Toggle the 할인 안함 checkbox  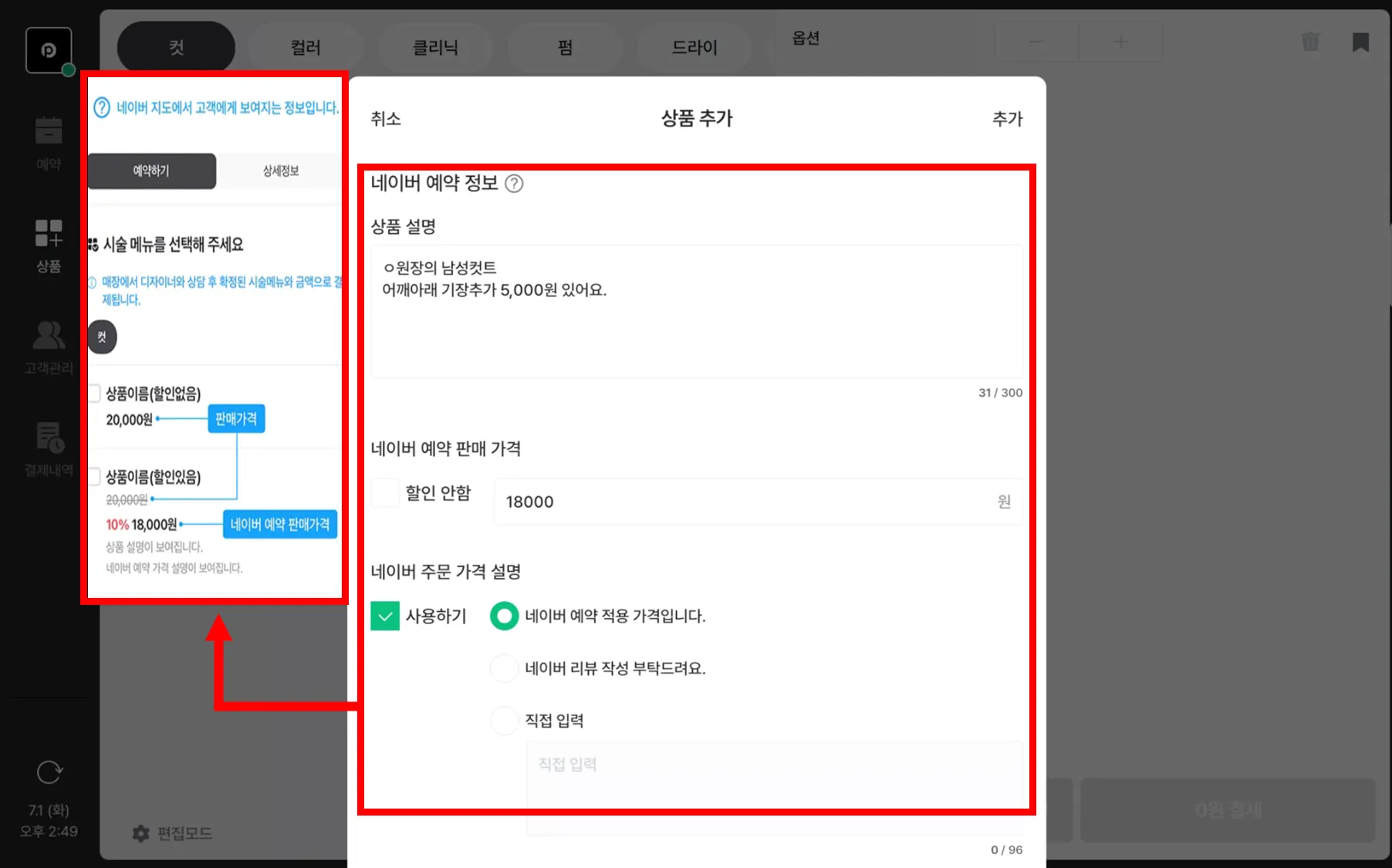tap(385, 493)
